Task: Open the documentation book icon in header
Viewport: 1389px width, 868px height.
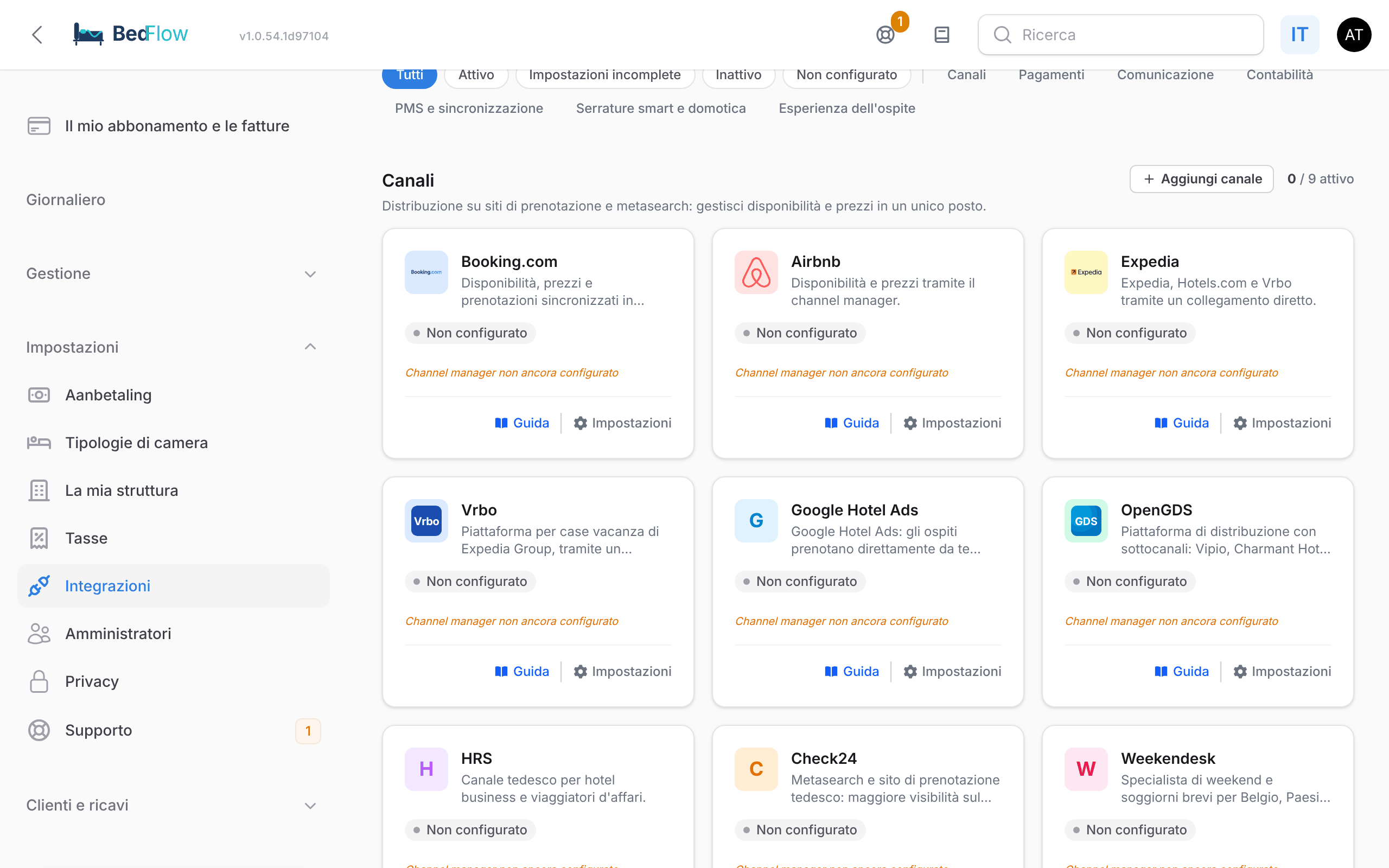Action: tap(942, 35)
